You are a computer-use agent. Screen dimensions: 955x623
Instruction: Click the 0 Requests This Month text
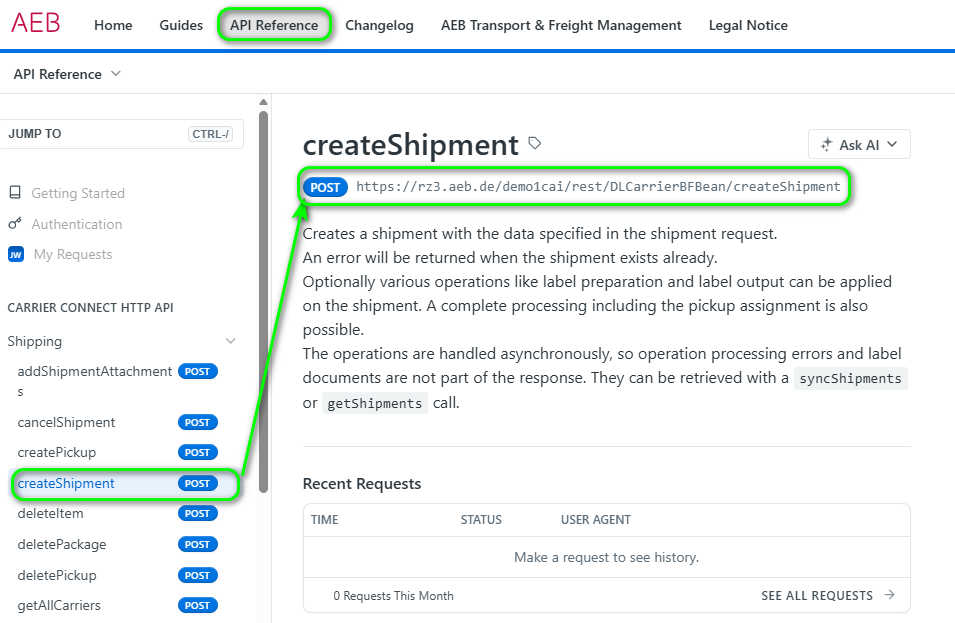[x=393, y=596]
